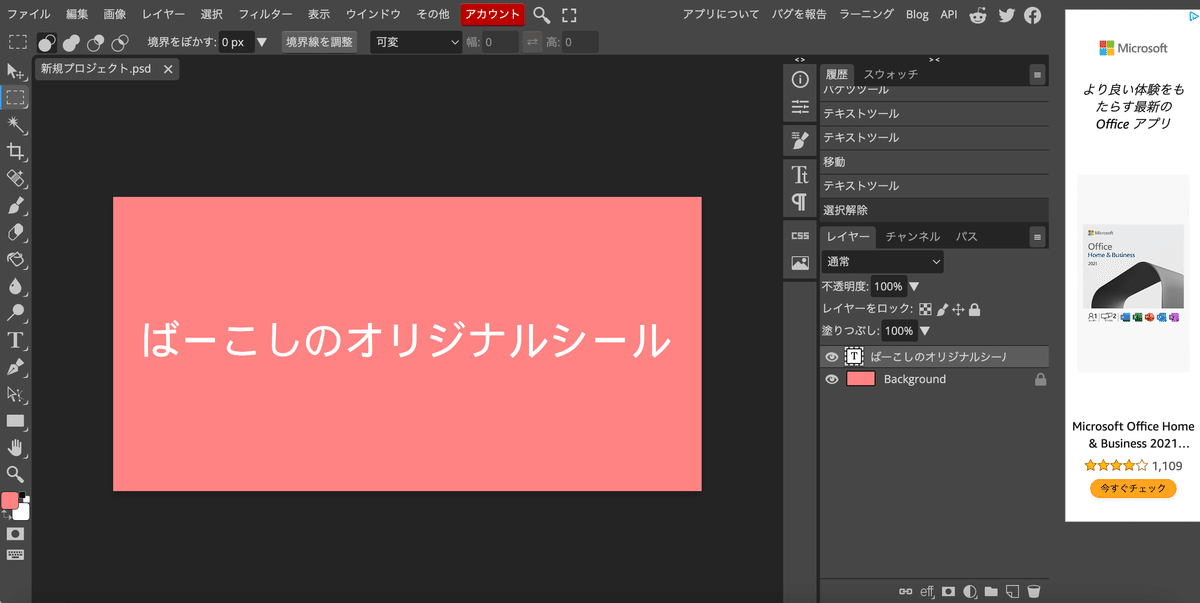Open the ファイル menu
This screenshot has height=603, width=1200.
coord(29,14)
